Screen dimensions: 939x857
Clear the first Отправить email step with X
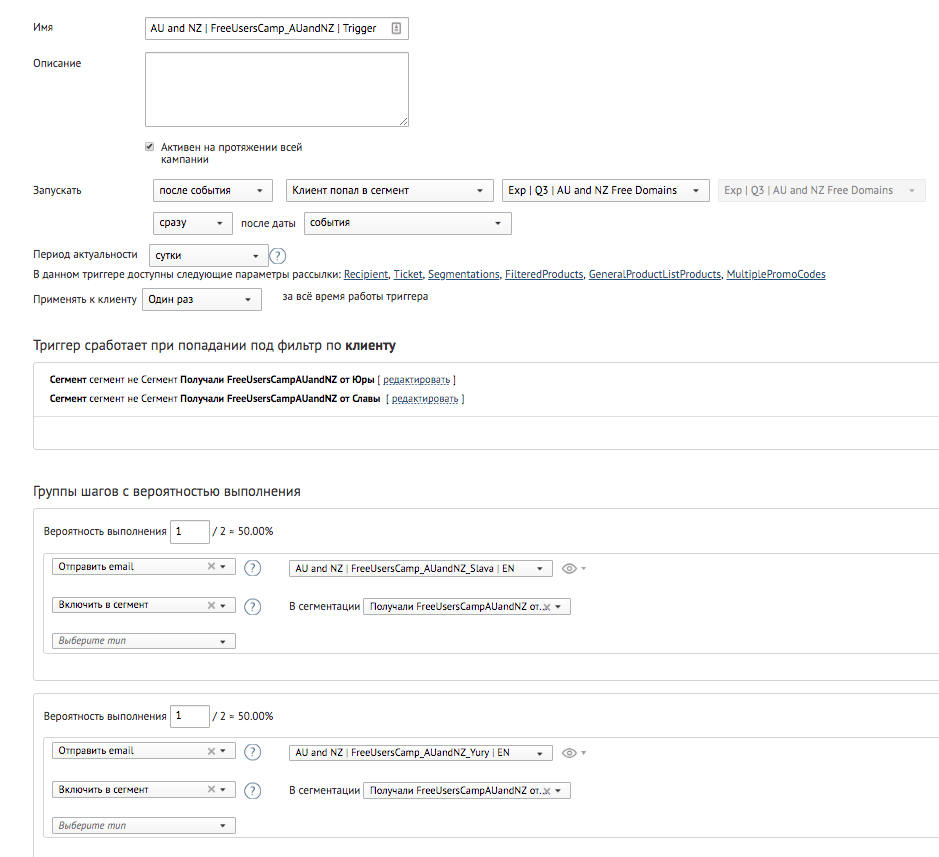[x=211, y=566]
